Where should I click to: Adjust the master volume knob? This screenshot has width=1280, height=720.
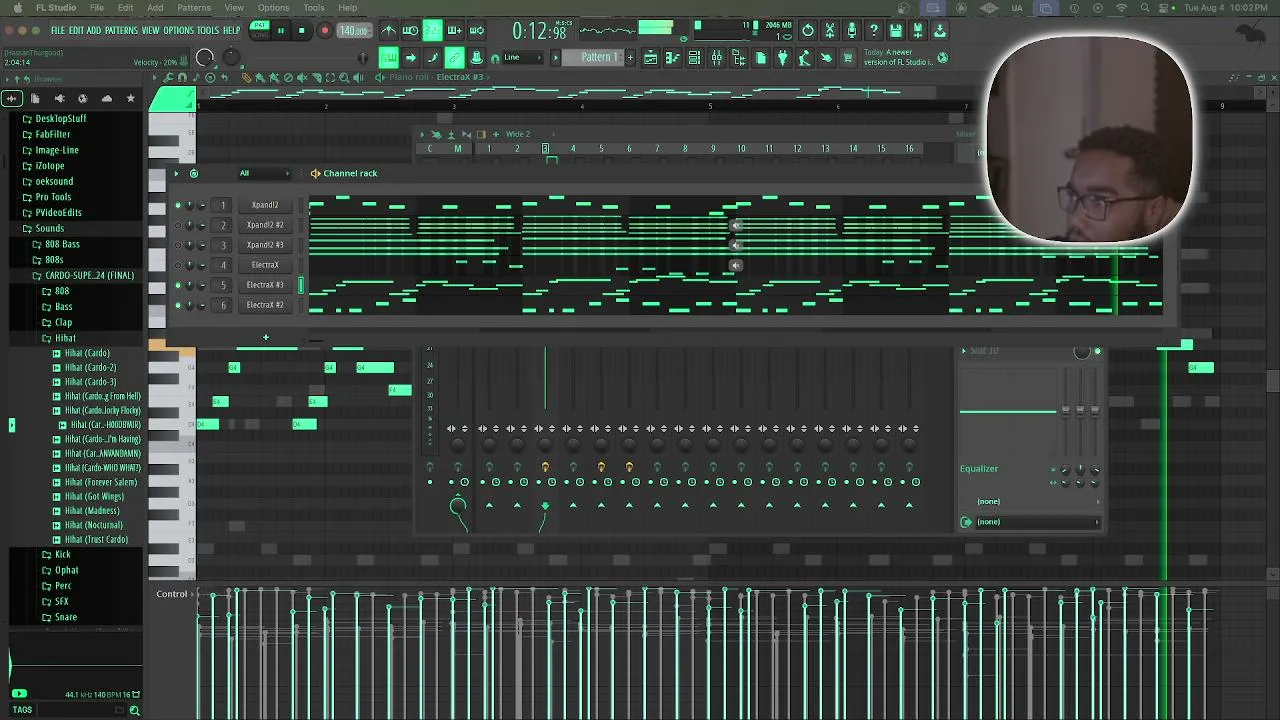point(205,58)
